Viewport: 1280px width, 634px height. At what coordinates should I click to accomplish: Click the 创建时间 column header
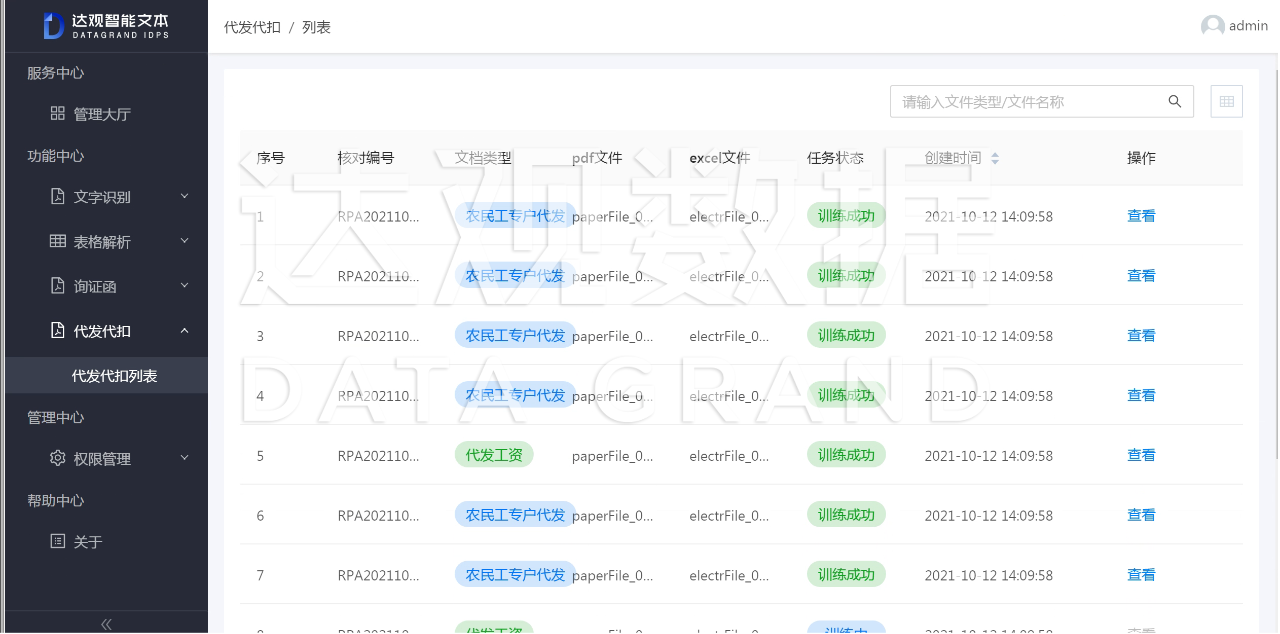(953, 158)
